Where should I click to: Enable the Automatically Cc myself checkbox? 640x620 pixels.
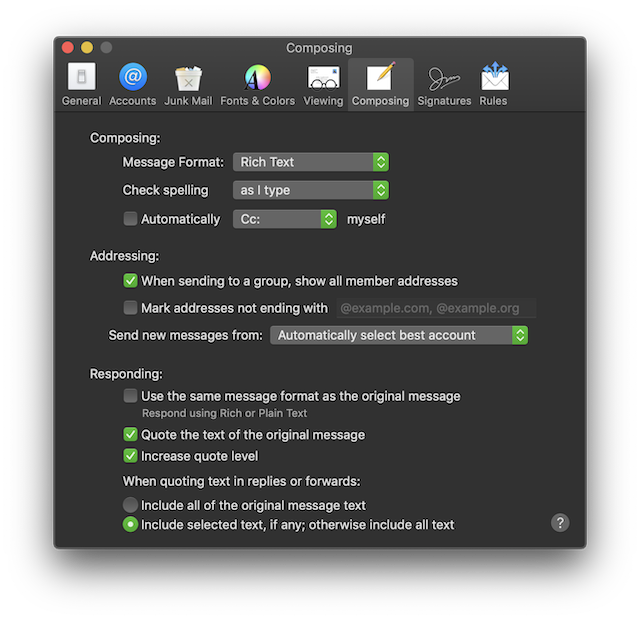[130, 219]
